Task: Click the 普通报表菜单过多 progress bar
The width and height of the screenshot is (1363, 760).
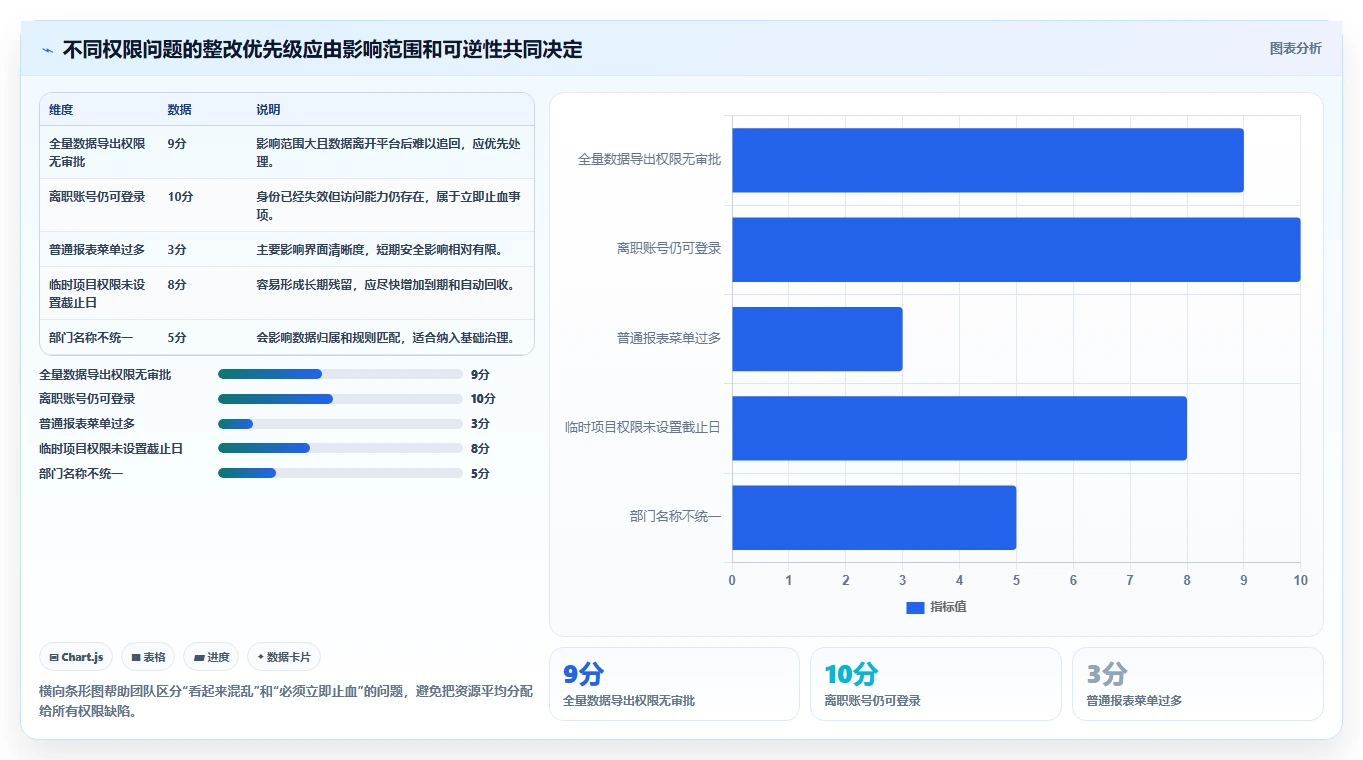Action: click(340, 424)
